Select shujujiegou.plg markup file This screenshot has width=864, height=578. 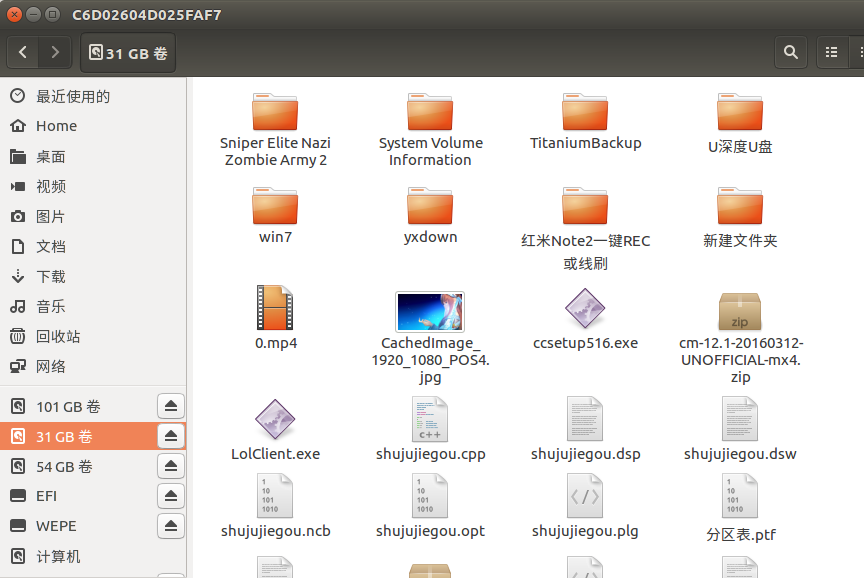[585, 507]
